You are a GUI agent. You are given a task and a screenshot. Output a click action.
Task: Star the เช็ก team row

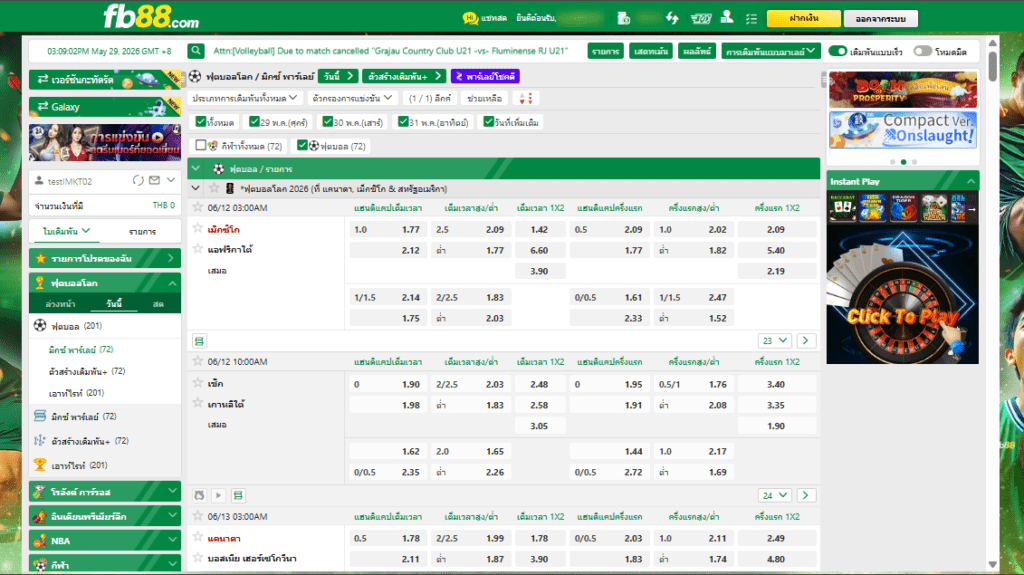(198, 383)
